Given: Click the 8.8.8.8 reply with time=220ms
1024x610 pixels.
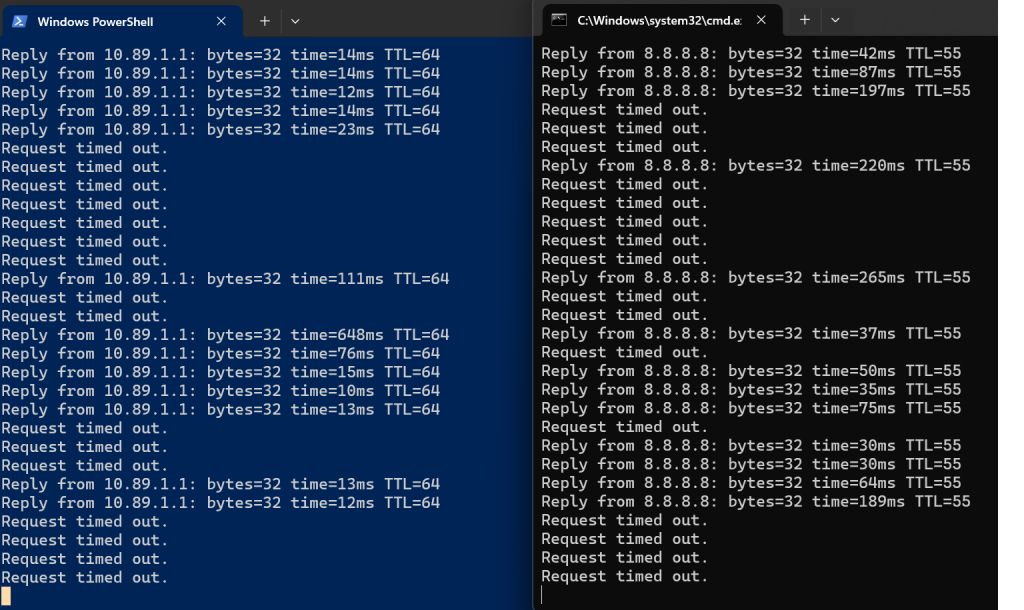Looking at the screenshot, I should click(756, 165).
